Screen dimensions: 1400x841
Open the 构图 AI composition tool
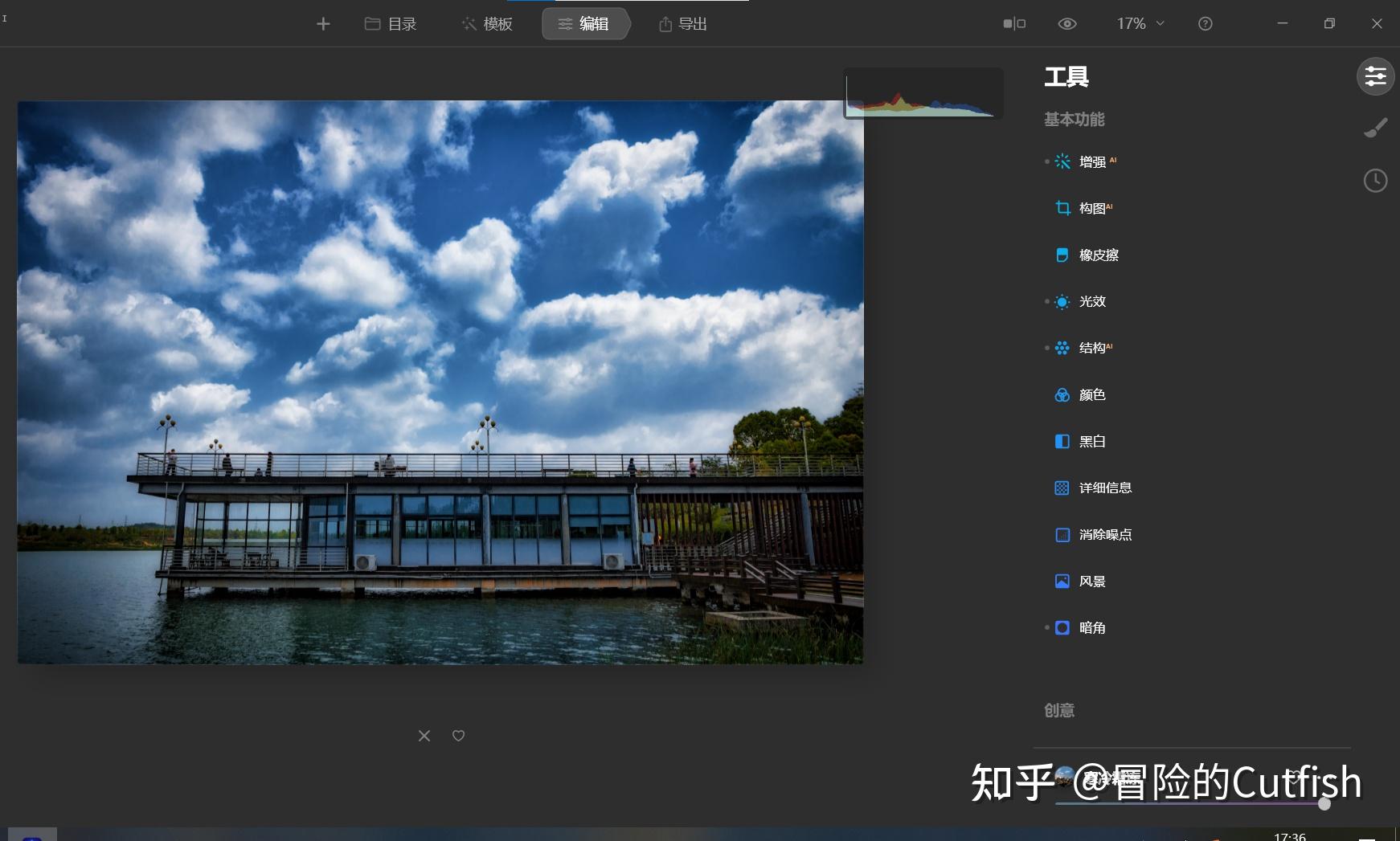(x=1091, y=207)
